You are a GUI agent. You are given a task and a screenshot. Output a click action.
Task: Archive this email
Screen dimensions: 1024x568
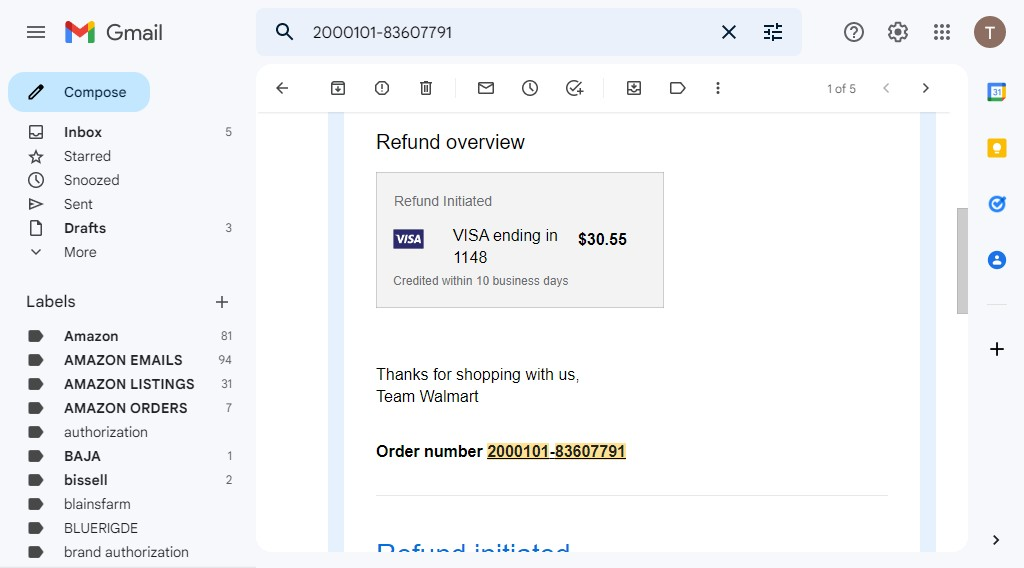pos(338,88)
